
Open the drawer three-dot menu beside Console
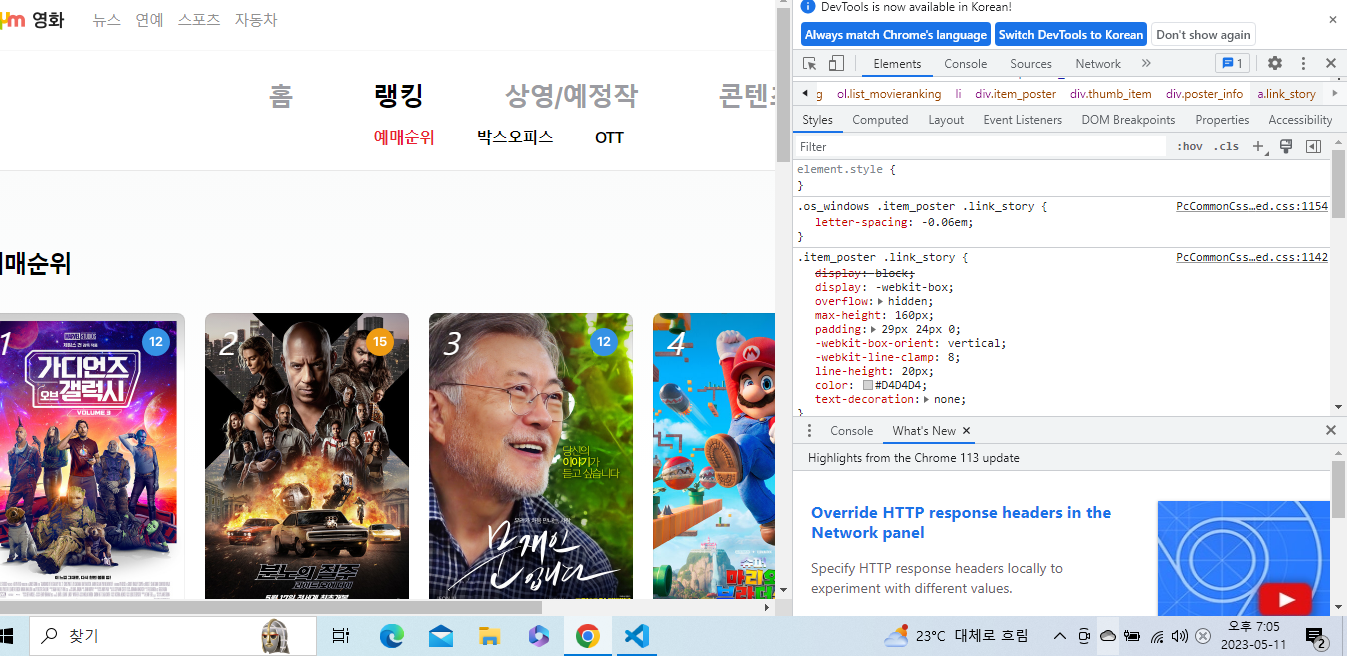coord(809,431)
